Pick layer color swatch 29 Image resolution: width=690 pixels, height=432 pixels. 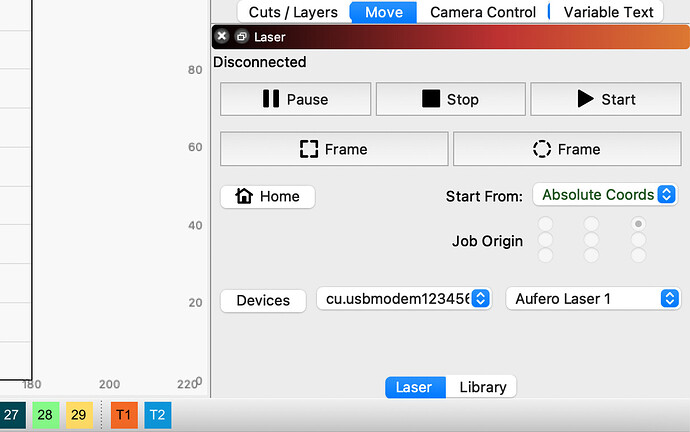point(79,415)
